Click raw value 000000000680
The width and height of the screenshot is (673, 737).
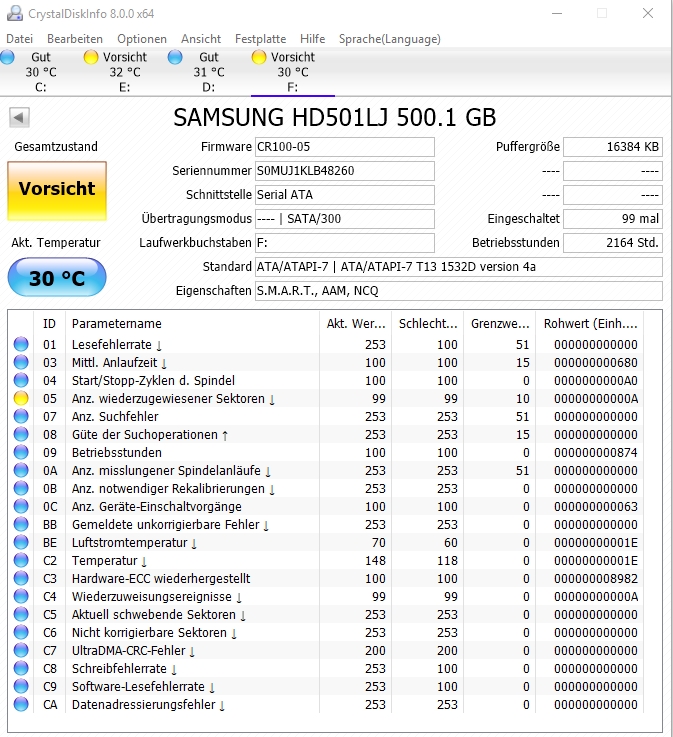click(595, 362)
